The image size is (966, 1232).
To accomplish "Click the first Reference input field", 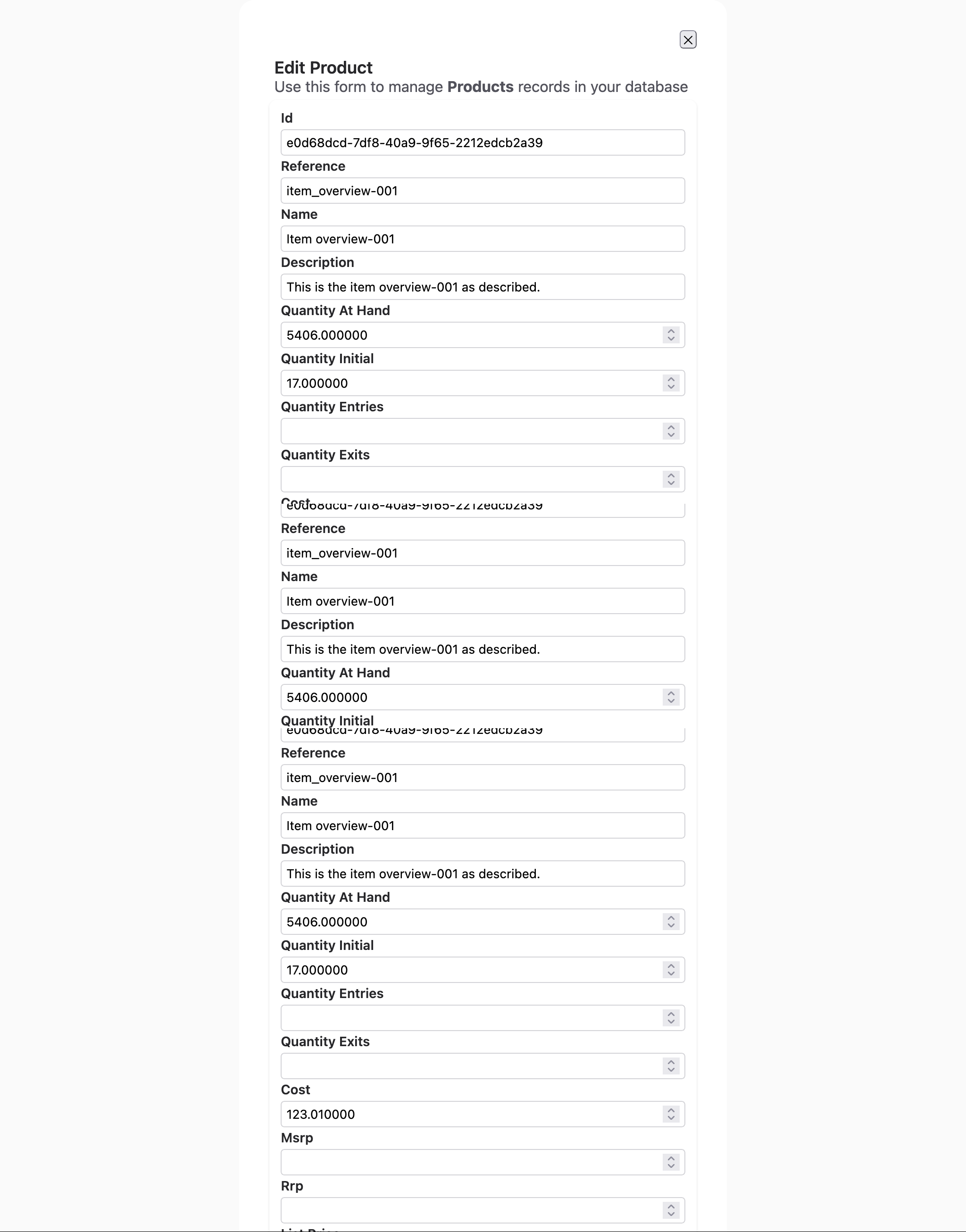I will click(x=482, y=191).
